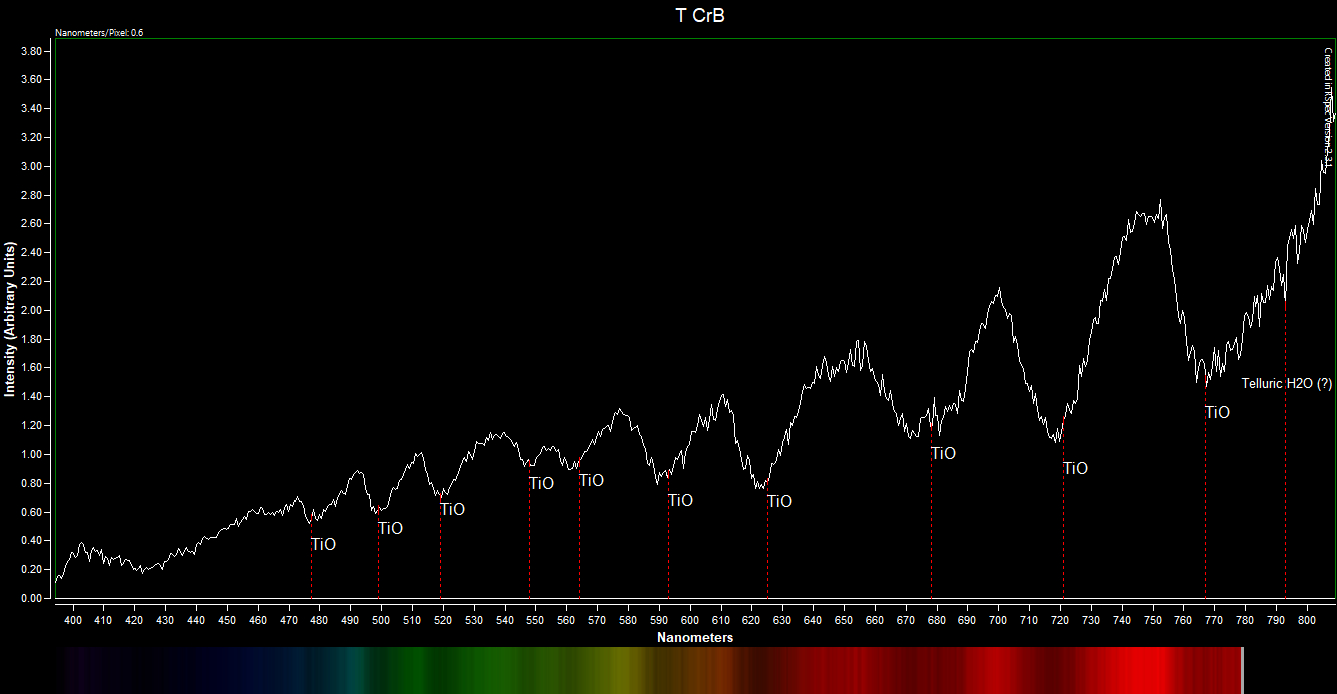Viewport: 1337px width, 694px height.
Task: Select the Intensity (Arbitrary Units) axis label
Action: (10, 319)
